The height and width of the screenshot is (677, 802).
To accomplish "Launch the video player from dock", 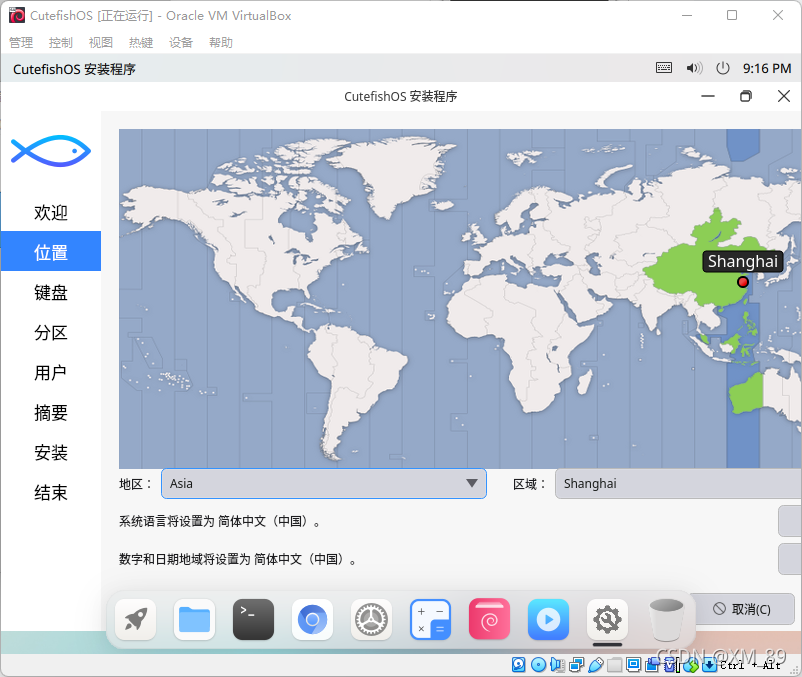I will tap(548, 620).
